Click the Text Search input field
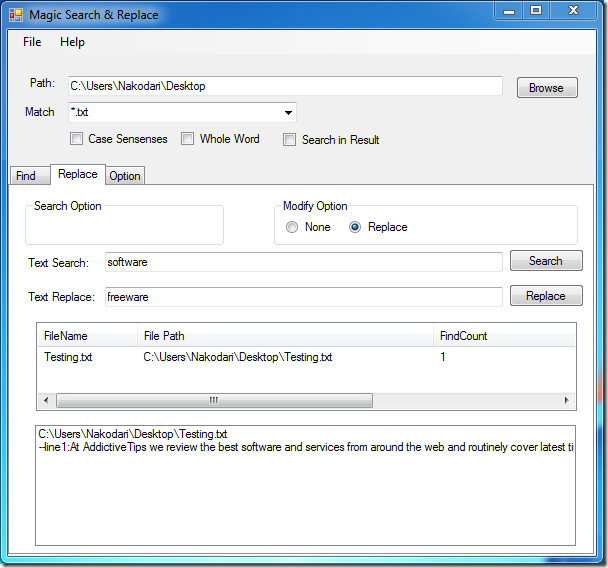The width and height of the screenshot is (608, 568). point(304,262)
